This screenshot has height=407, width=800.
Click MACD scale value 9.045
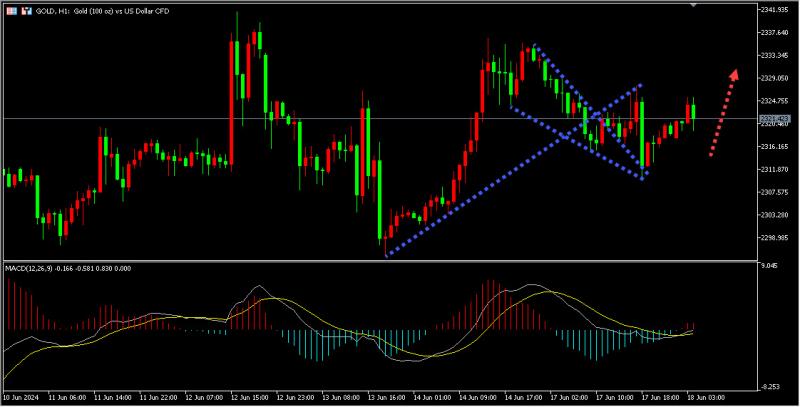tap(771, 266)
